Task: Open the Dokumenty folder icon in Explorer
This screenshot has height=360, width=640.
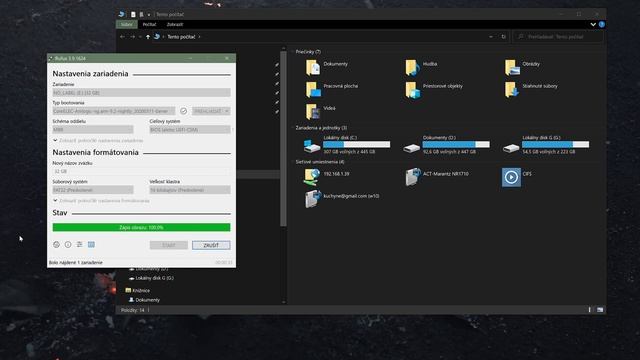Action: 313,67
